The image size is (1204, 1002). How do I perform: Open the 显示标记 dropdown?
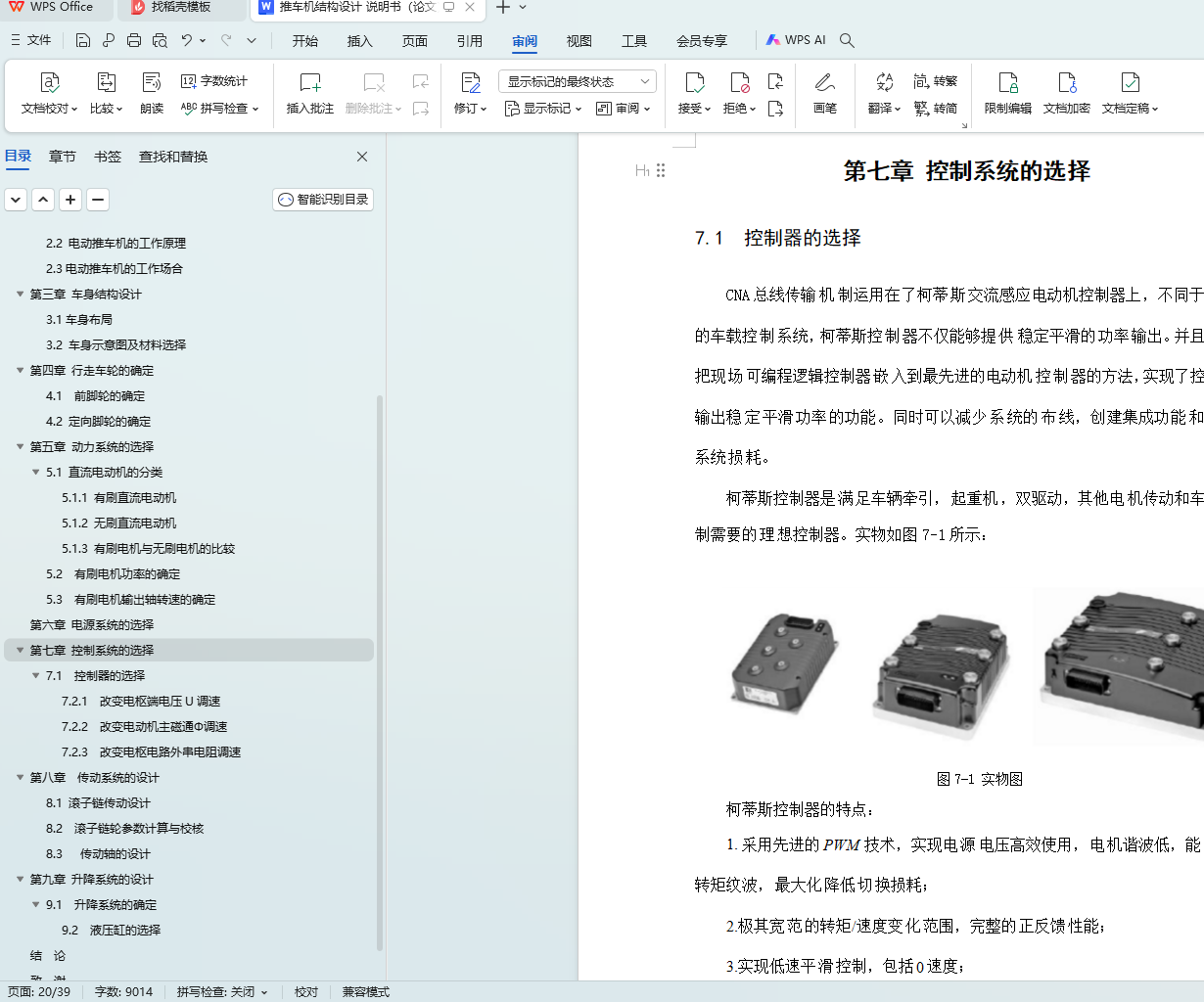[x=543, y=109]
